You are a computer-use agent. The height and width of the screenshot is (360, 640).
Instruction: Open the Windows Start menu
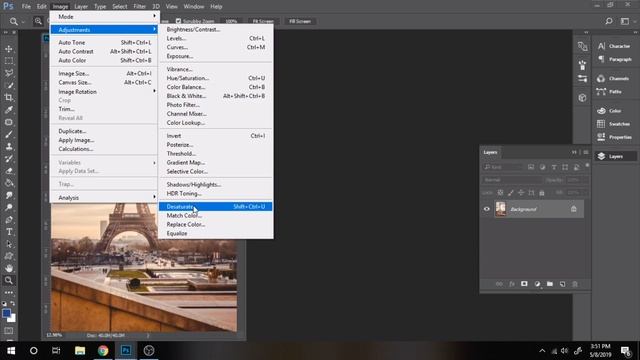coord(11,351)
